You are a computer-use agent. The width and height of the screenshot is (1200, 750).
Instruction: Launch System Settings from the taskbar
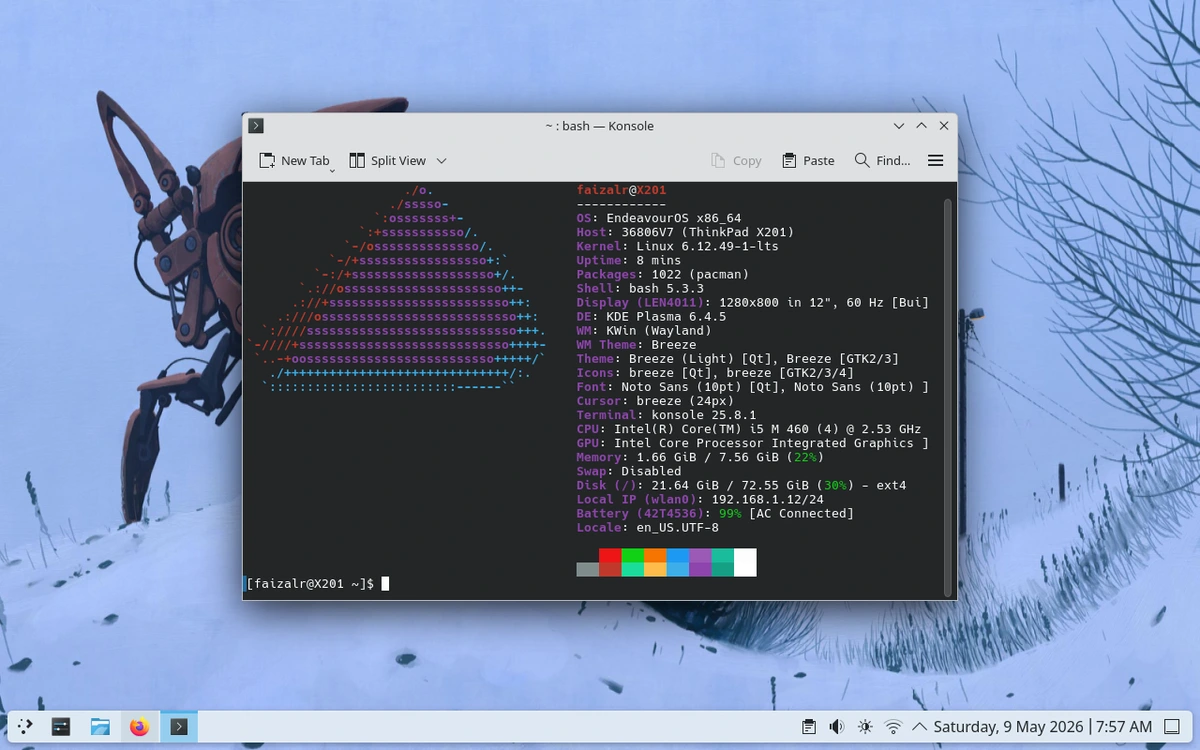click(61, 727)
